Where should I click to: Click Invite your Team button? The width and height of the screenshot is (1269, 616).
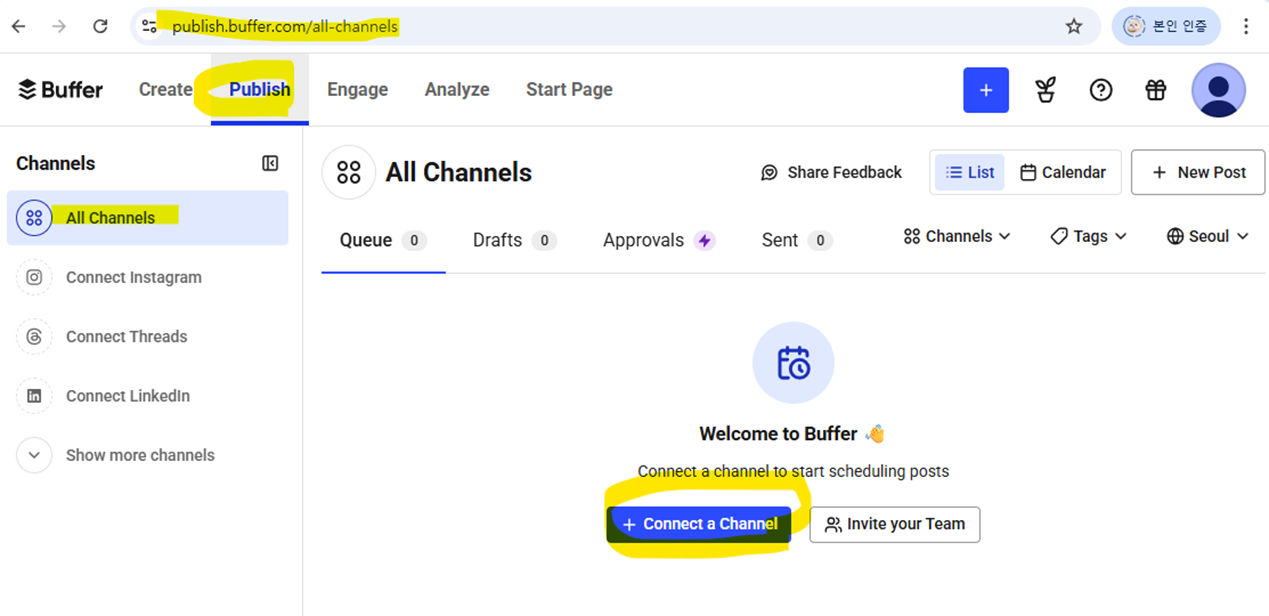coord(895,524)
